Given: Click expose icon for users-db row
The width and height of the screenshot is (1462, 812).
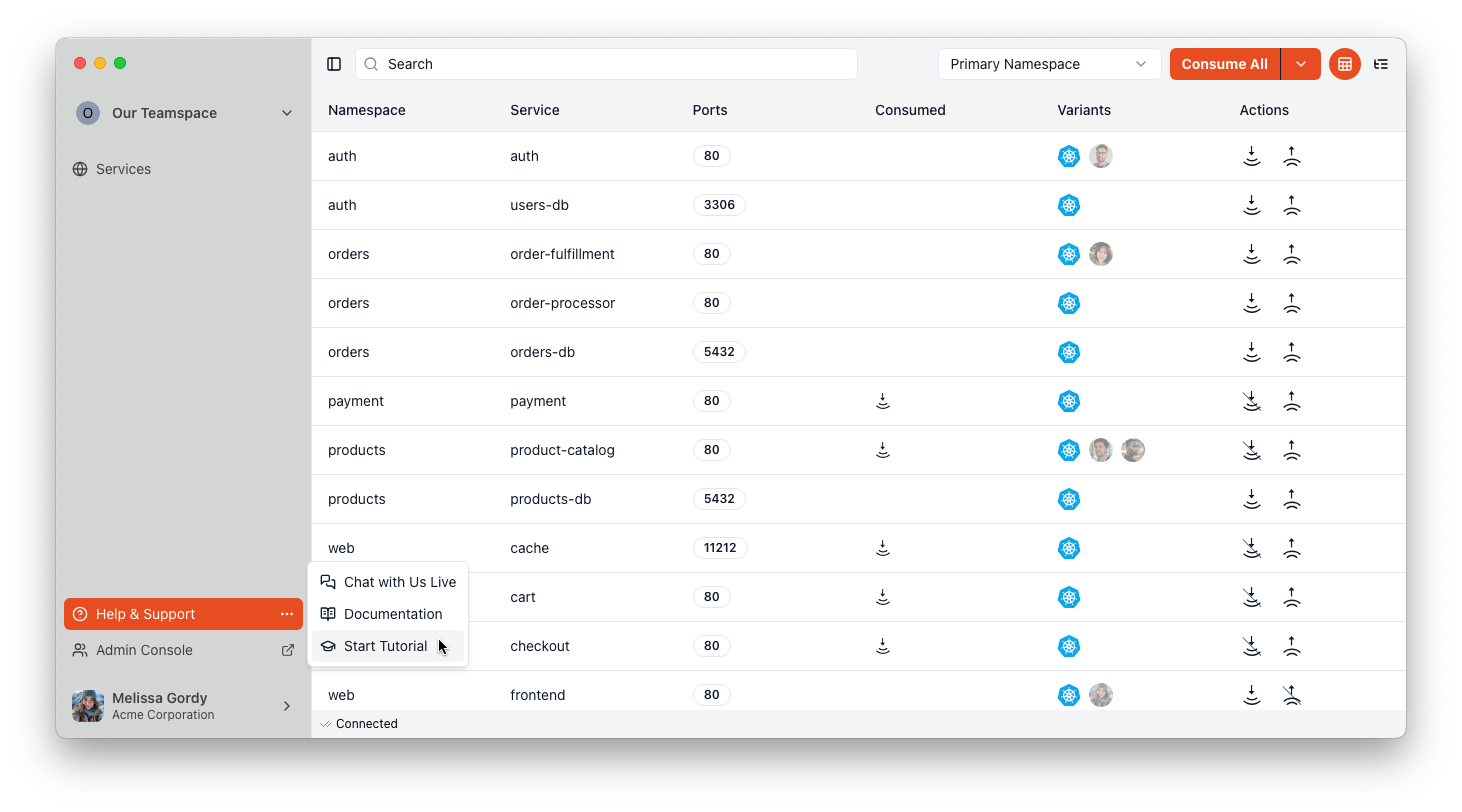Looking at the screenshot, I should coord(1292,205).
